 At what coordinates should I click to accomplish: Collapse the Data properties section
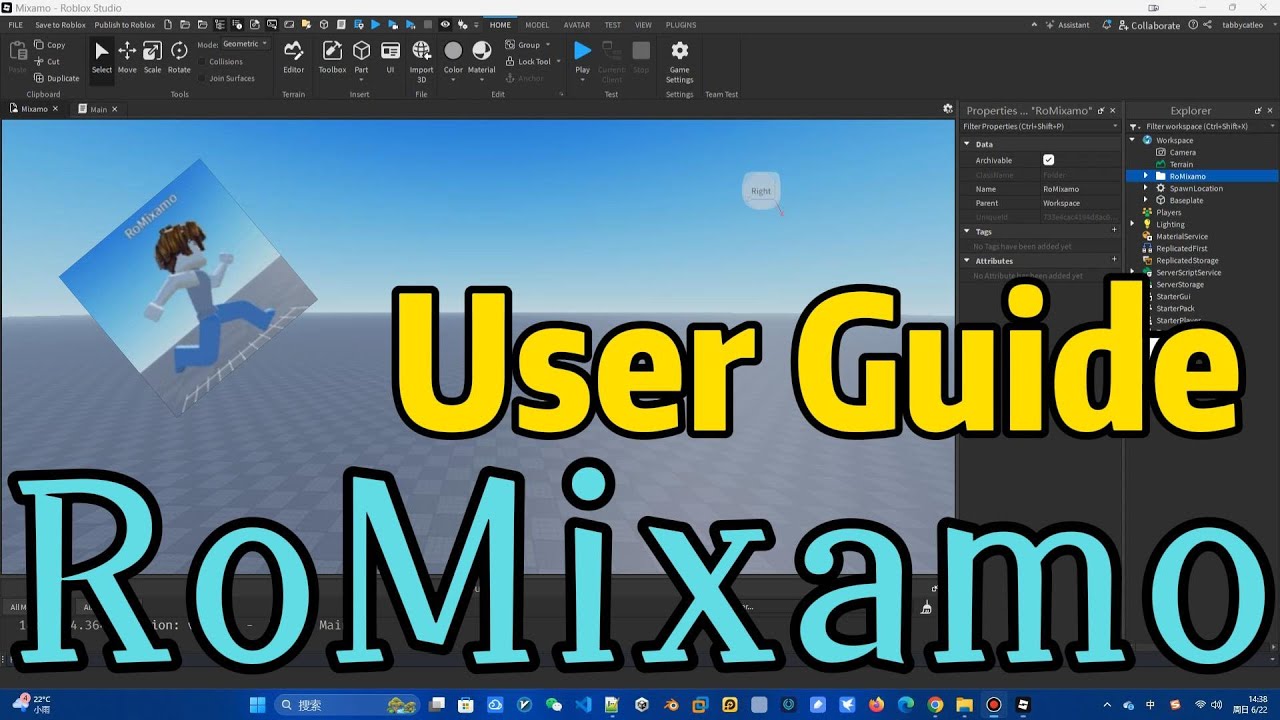pos(967,144)
